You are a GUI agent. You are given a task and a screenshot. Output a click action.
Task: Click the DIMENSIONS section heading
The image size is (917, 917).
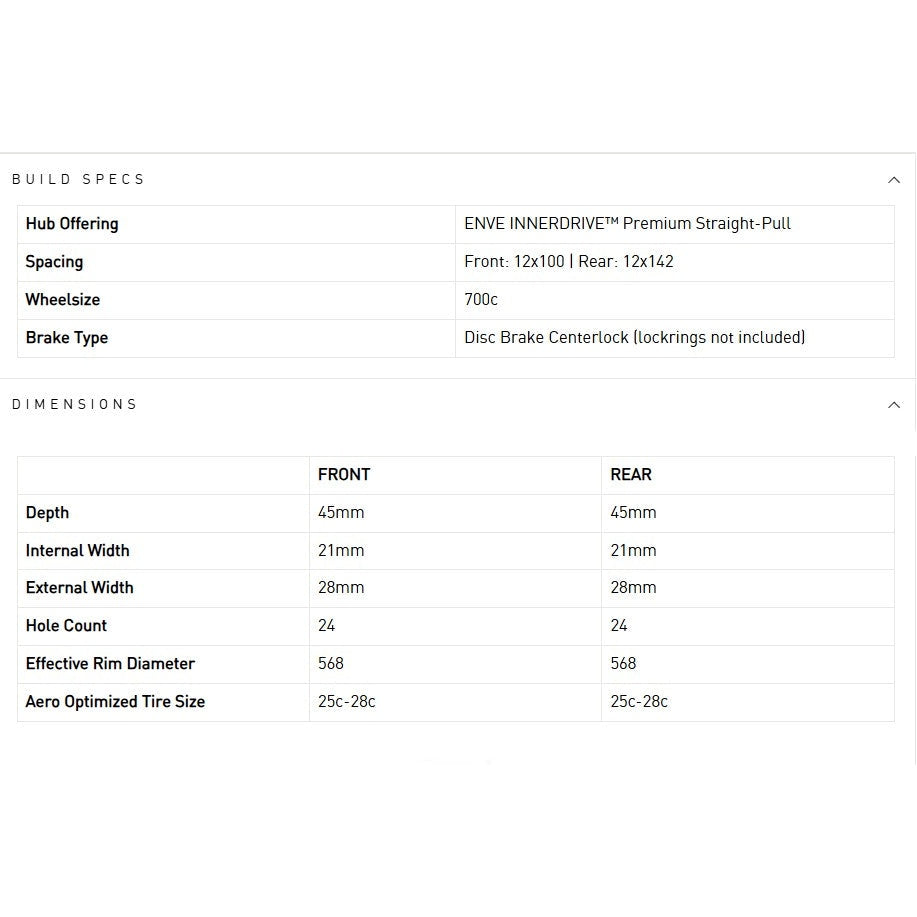click(75, 405)
